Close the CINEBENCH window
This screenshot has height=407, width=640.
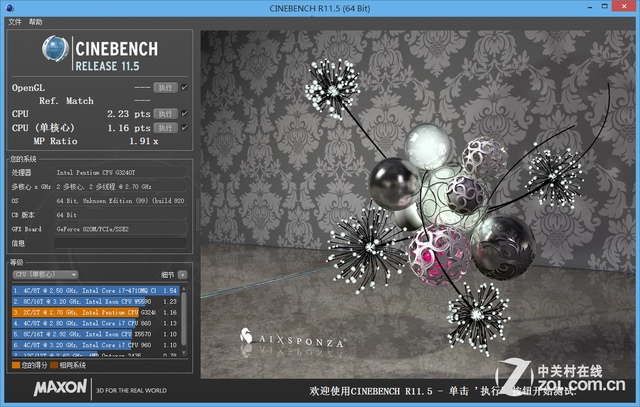coord(624,6)
